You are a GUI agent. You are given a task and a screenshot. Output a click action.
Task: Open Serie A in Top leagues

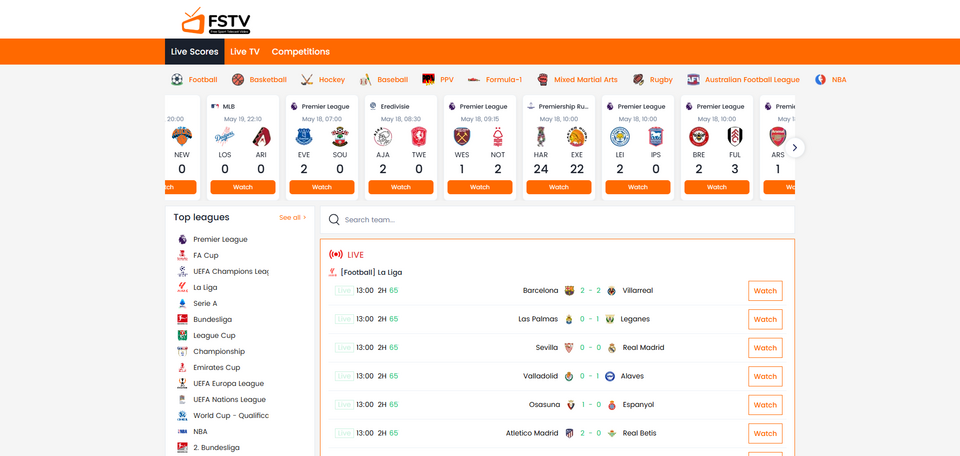click(x=205, y=303)
